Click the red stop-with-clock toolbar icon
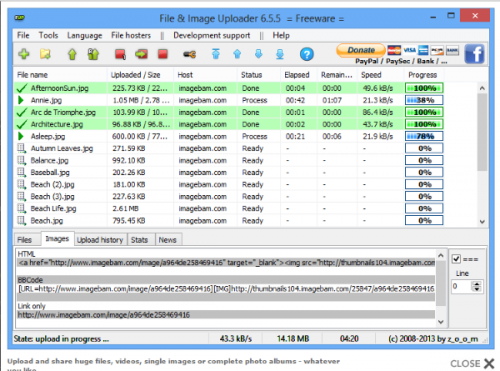The height and width of the screenshot is (371, 500). pyautogui.click(x=120, y=54)
